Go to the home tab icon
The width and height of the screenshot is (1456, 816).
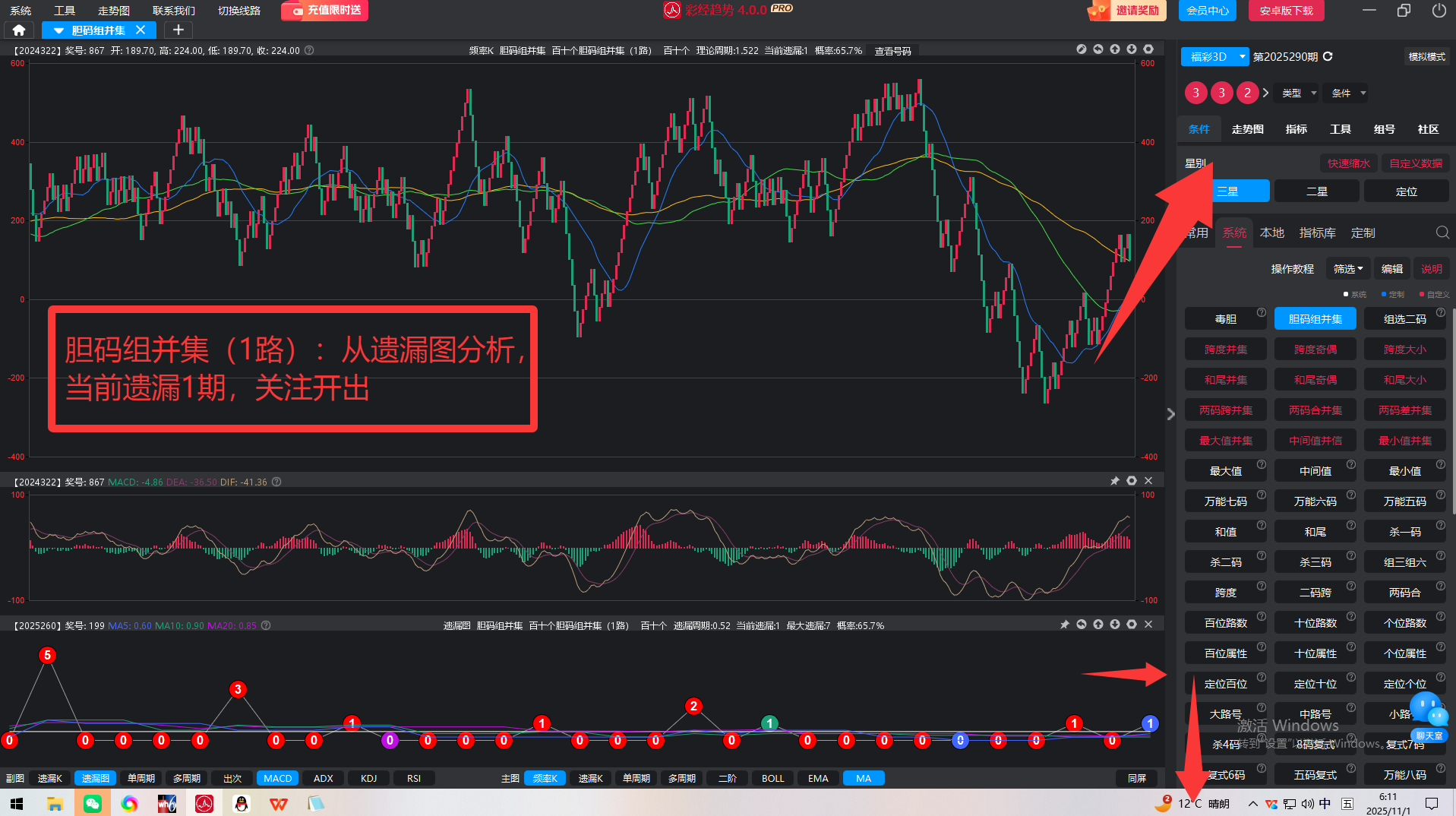pyautogui.click(x=19, y=30)
